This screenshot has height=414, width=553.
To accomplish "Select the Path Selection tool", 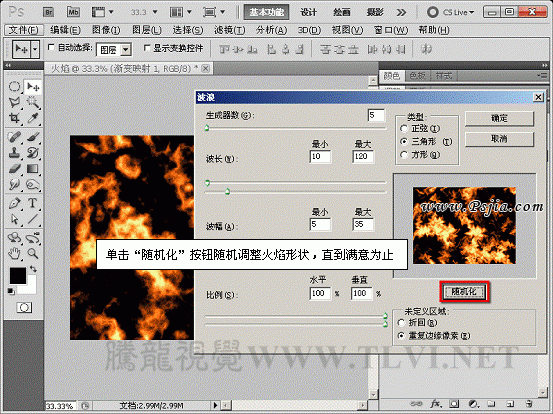I will (14, 219).
